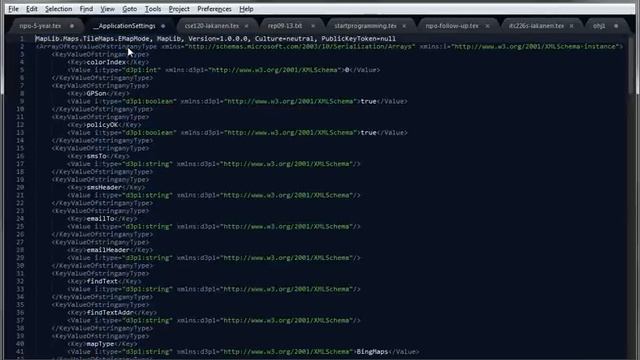Screen dimensions: 640x360
Task: Open the Selection menu
Action: (x=58, y=9)
